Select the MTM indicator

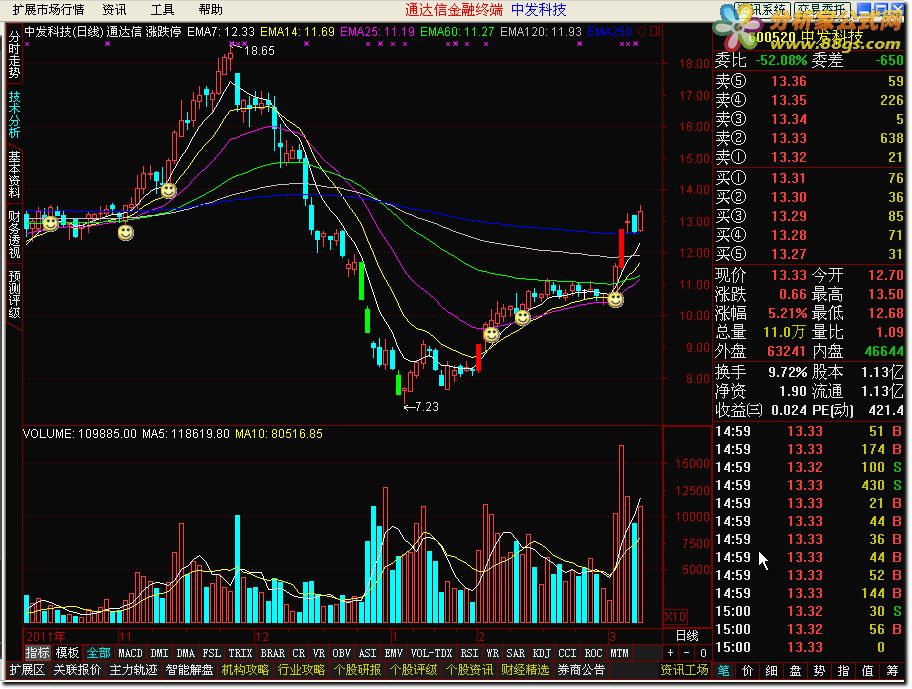click(619, 653)
